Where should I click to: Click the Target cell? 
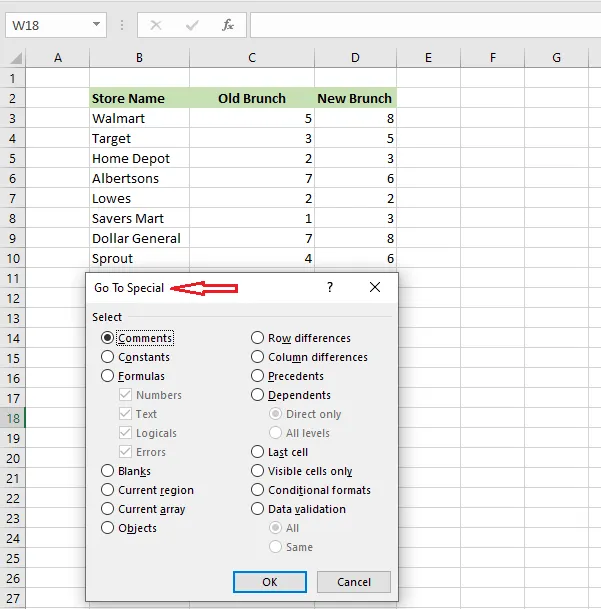coord(139,138)
